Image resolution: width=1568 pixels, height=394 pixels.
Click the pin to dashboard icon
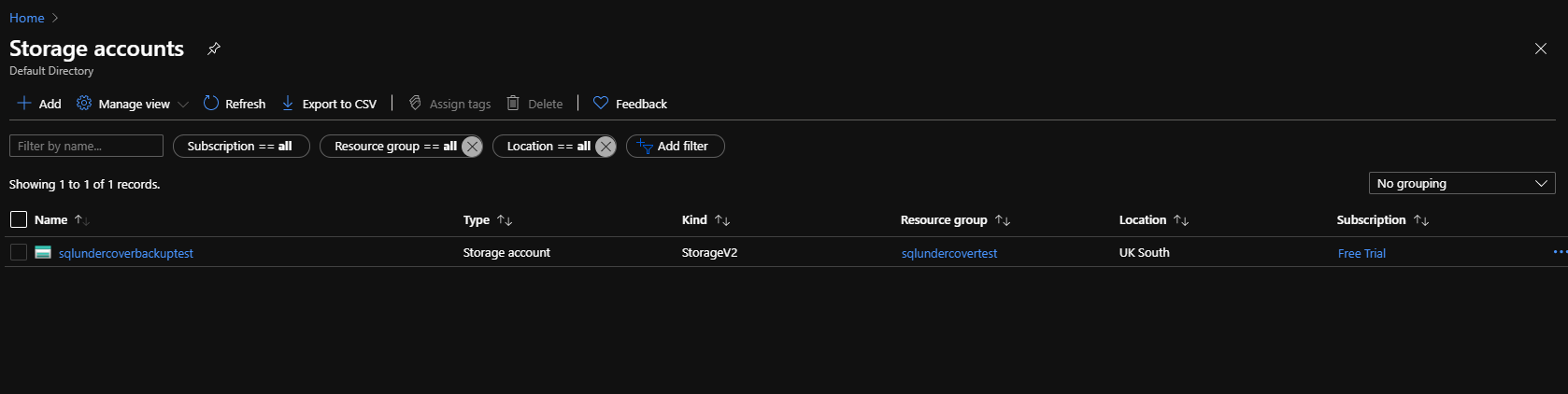click(x=214, y=49)
